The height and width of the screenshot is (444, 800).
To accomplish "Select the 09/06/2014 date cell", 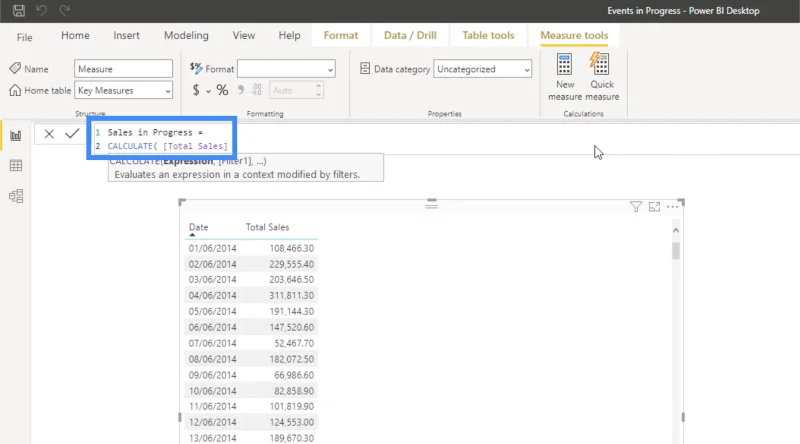I will (212, 375).
